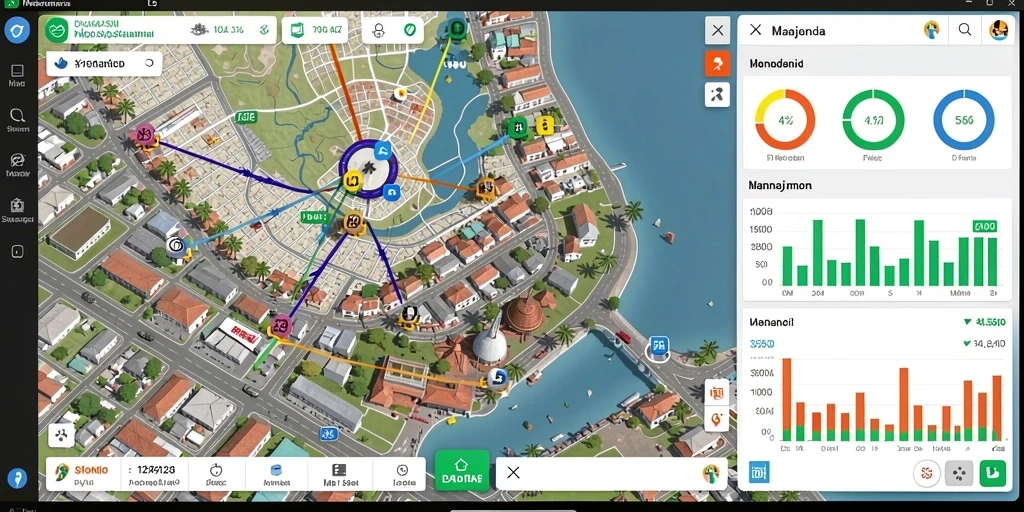Click the blue donut chart showing 566
Image resolution: width=1024 pixels, height=512 pixels.
coord(963,120)
